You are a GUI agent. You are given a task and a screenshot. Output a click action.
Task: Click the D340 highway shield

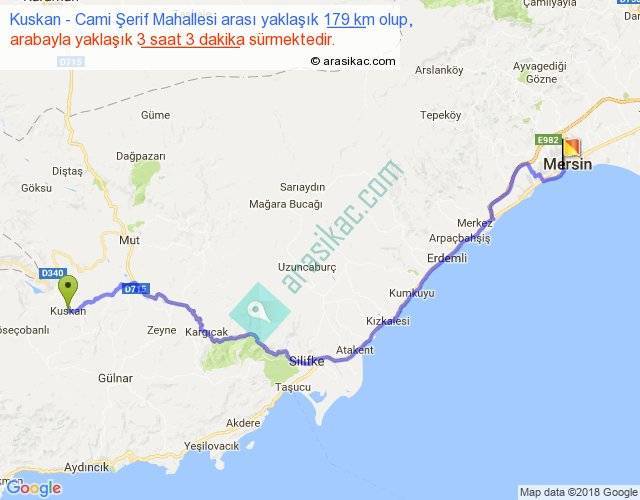(53, 273)
